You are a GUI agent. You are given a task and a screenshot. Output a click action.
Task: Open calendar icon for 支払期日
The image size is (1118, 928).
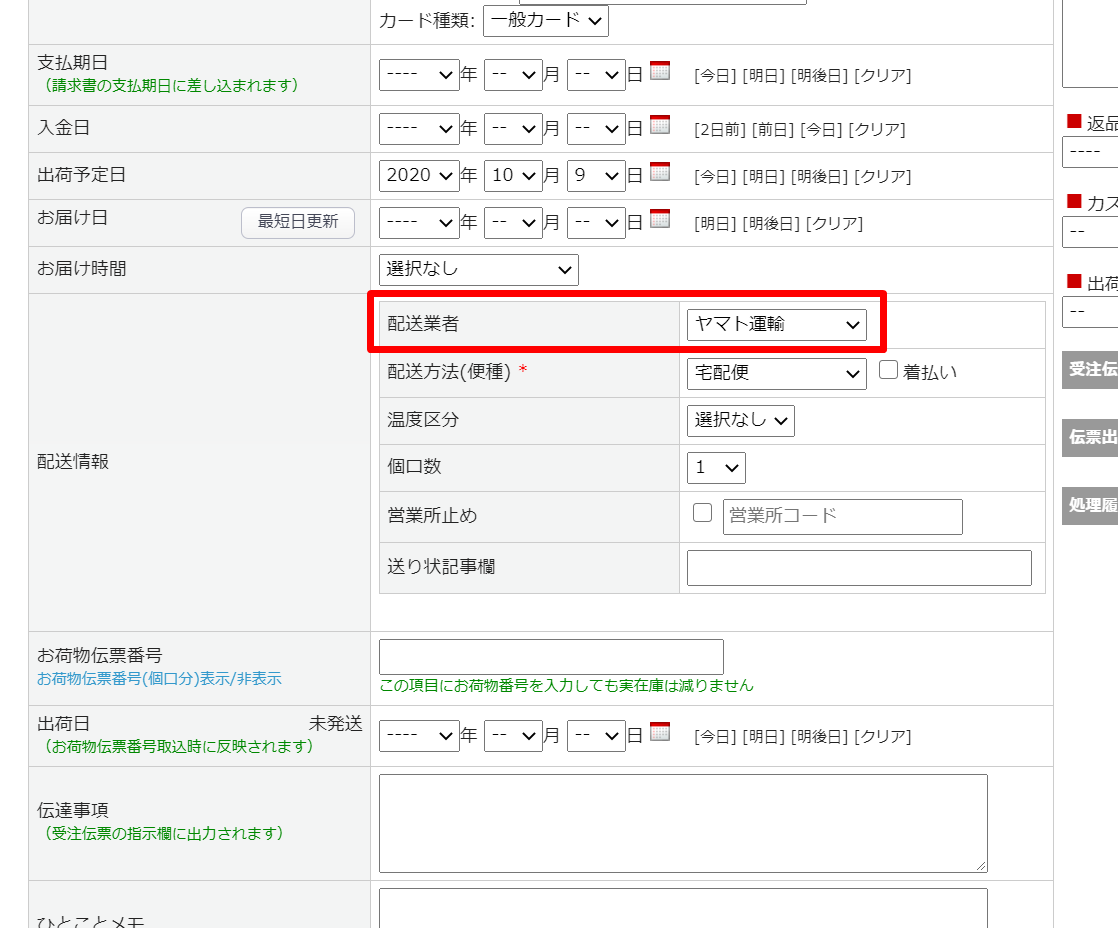tap(660, 71)
